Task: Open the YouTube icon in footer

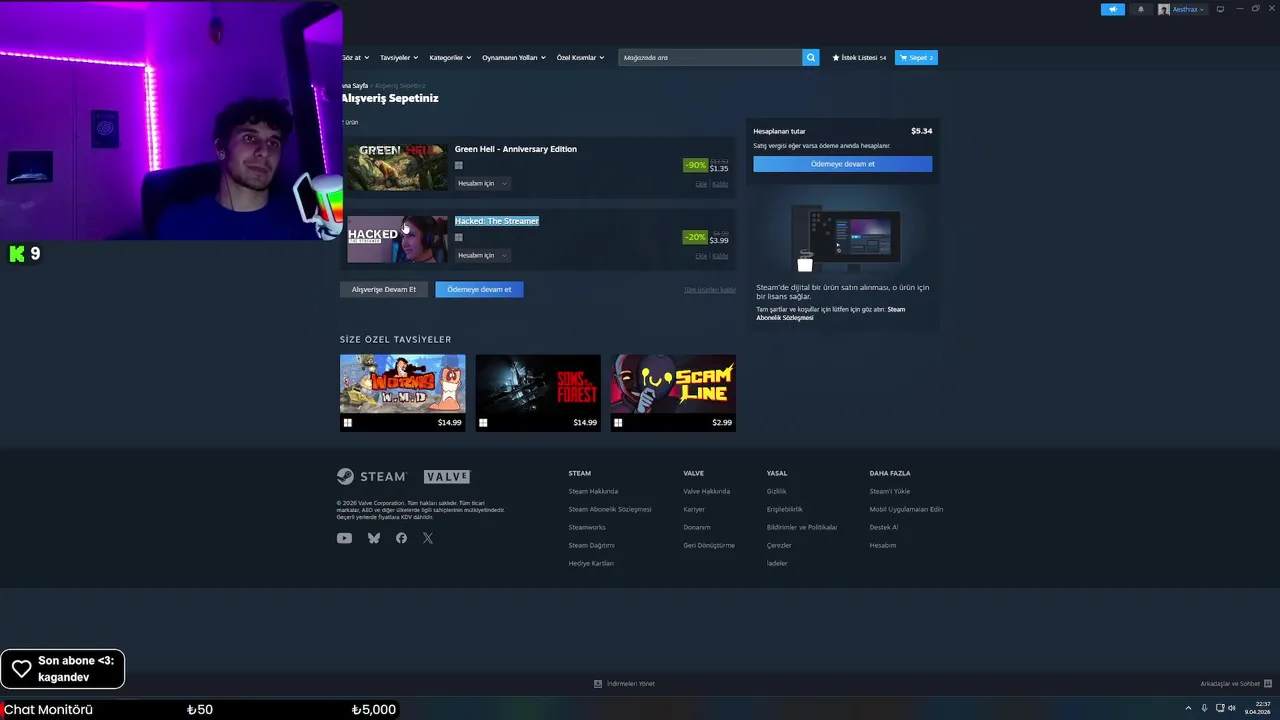Action: point(344,538)
